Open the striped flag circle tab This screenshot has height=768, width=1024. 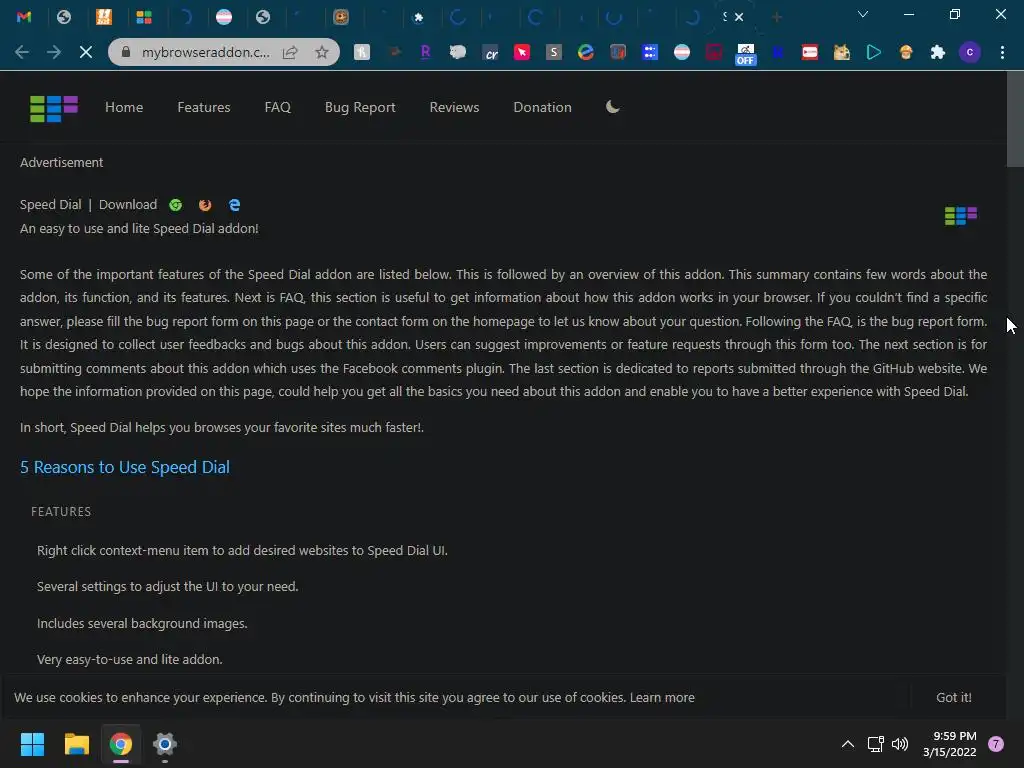click(224, 17)
